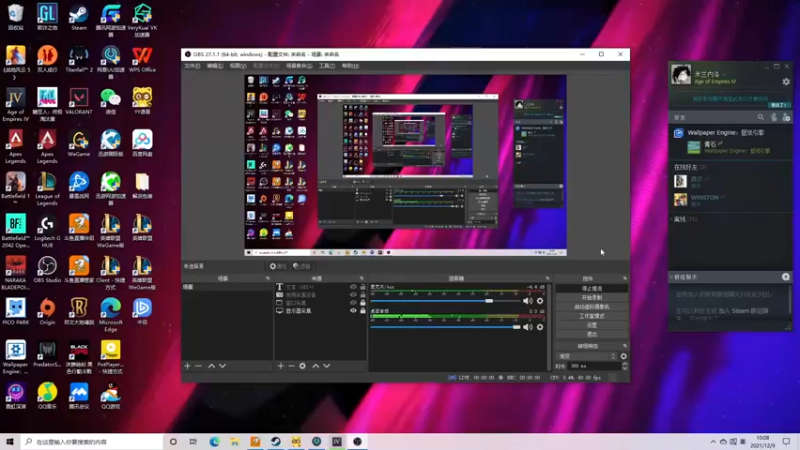
Task: Open Settings from OBS Controls panel
Action: pos(591,325)
